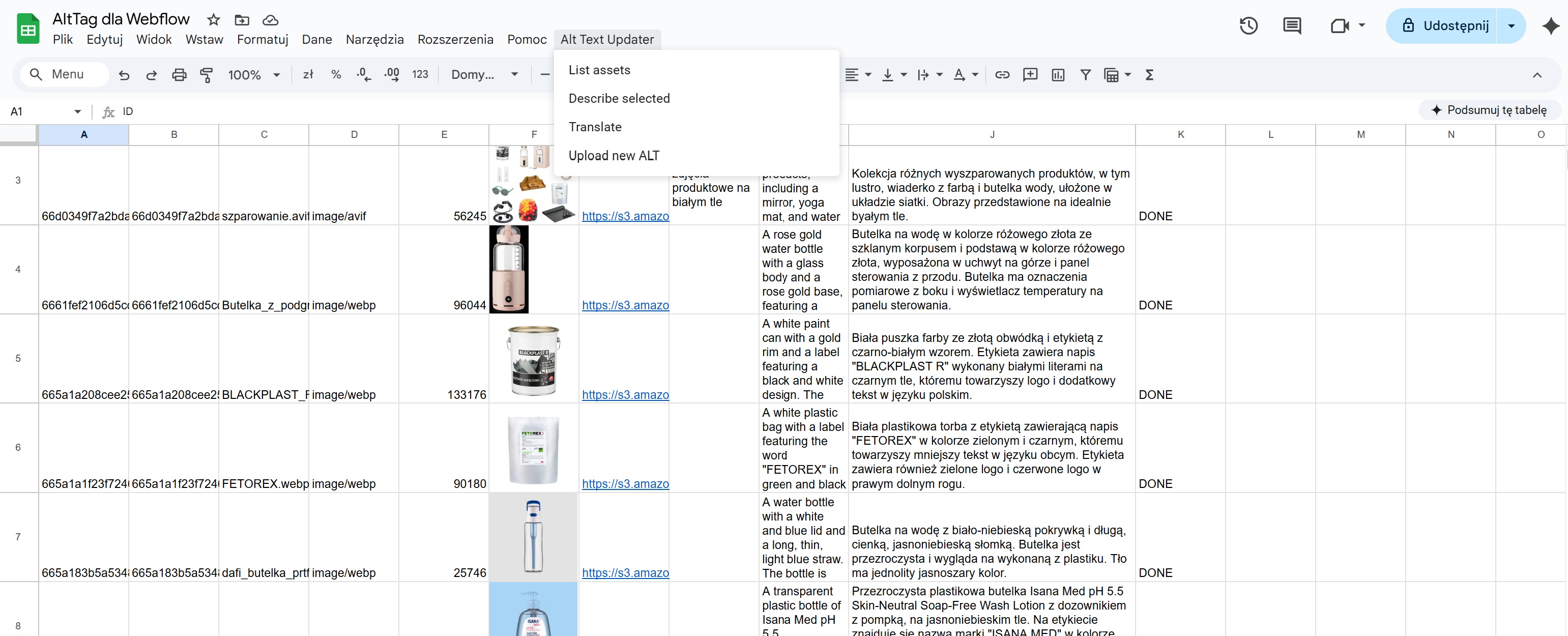Click the Insert chart icon
This screenshot has height=636, width=1568.
[x=1058, y=74]
